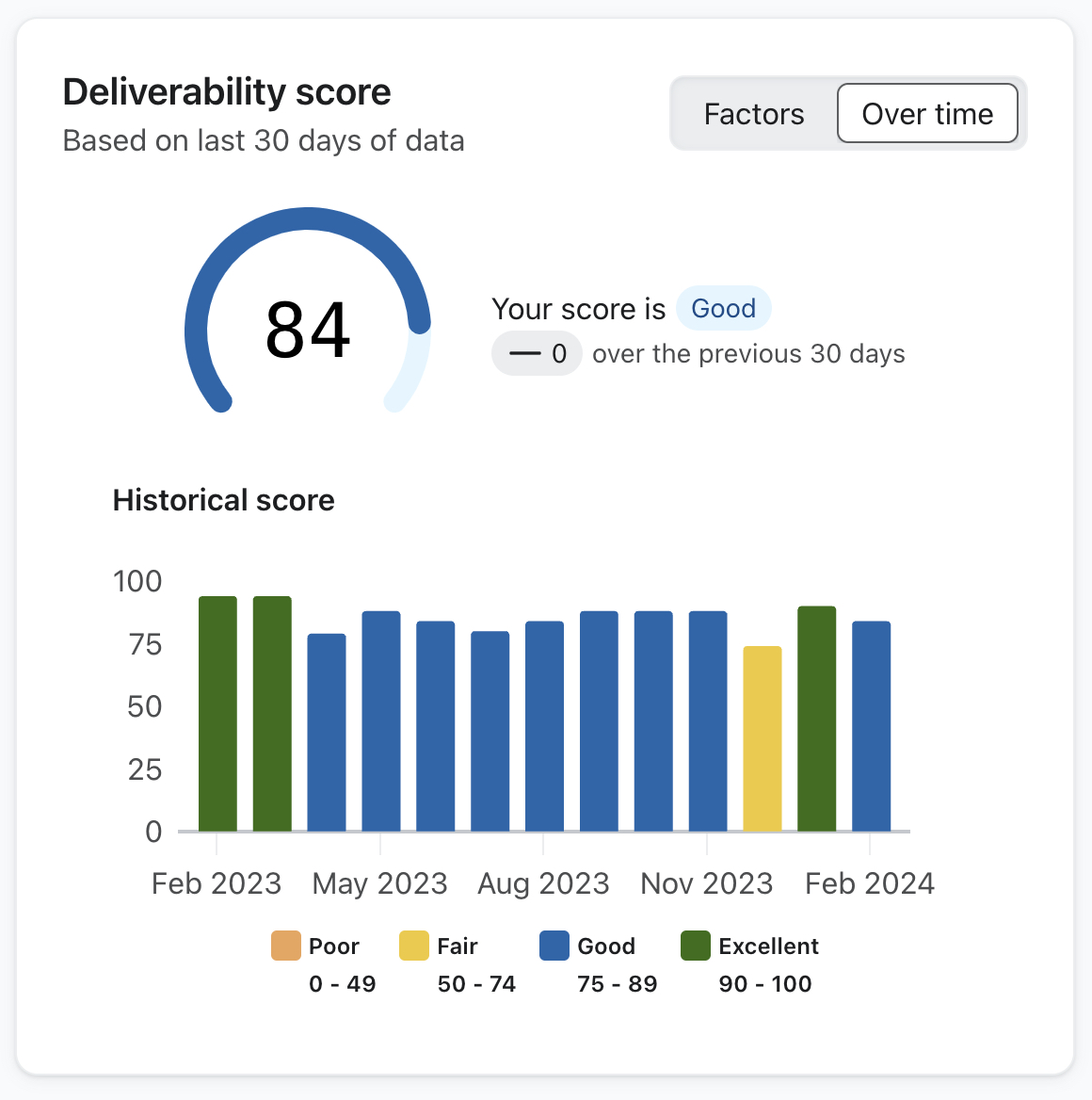Click the score change indicator showing 0
1092x1100 pixels.
536,353
